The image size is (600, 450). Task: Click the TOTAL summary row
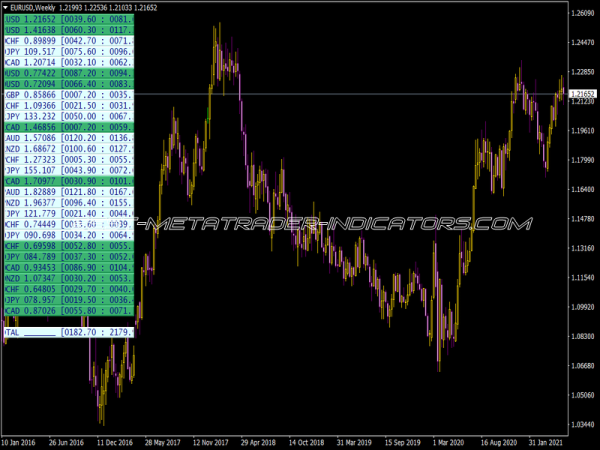[68, 331]
